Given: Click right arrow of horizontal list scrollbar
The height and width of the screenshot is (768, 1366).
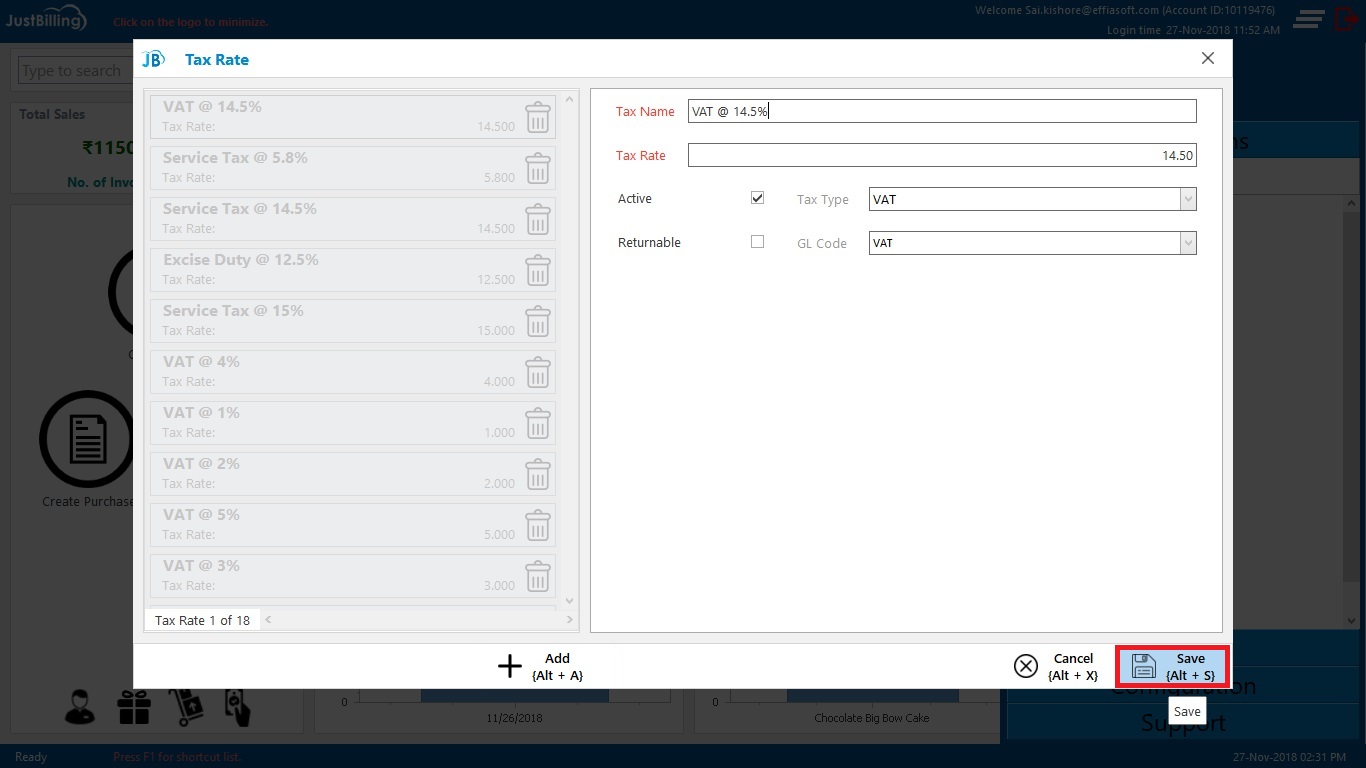Looking at the screenshot, I should 570,620.
